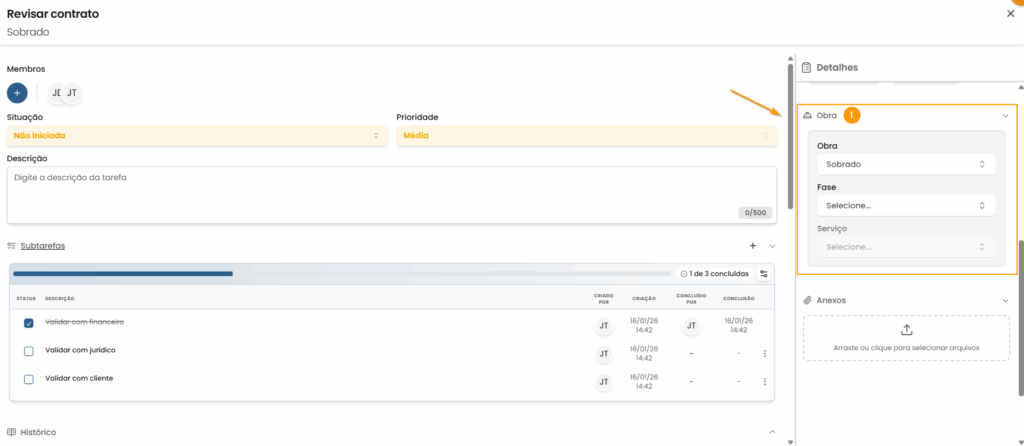Click the add member plus button
The image size is (1024, 446).
pos(17,93)
